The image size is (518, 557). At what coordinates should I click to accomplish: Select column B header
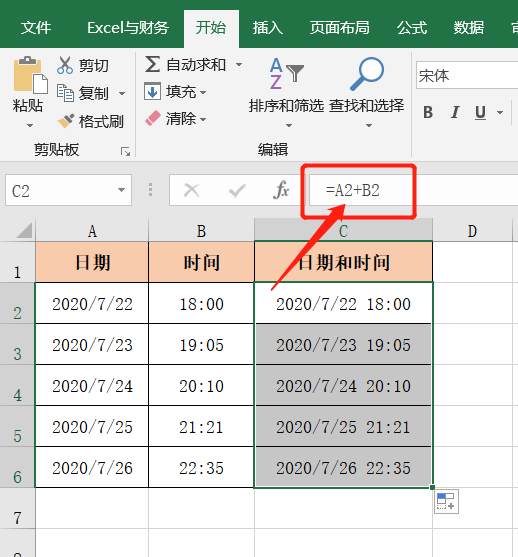tap(201, 231)
